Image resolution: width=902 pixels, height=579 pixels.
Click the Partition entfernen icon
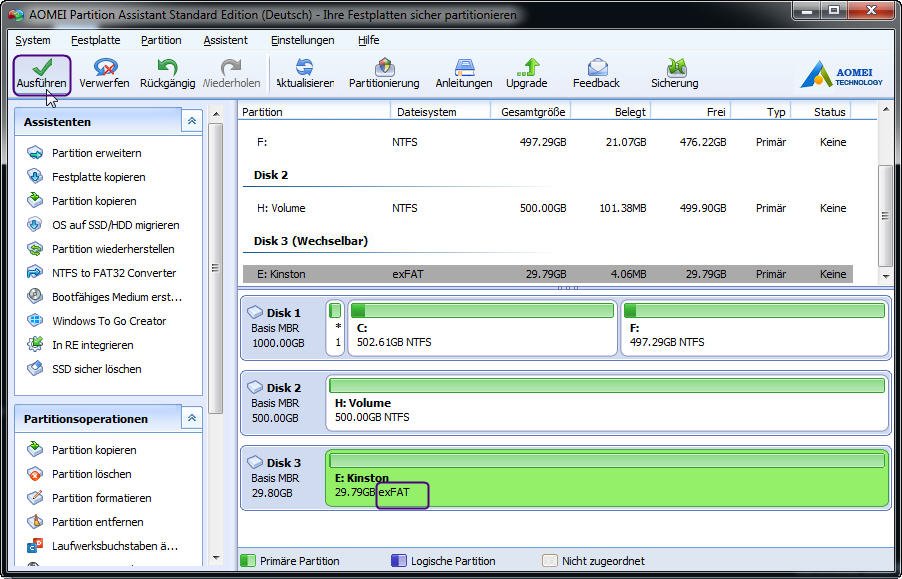(x=35, y=522)
